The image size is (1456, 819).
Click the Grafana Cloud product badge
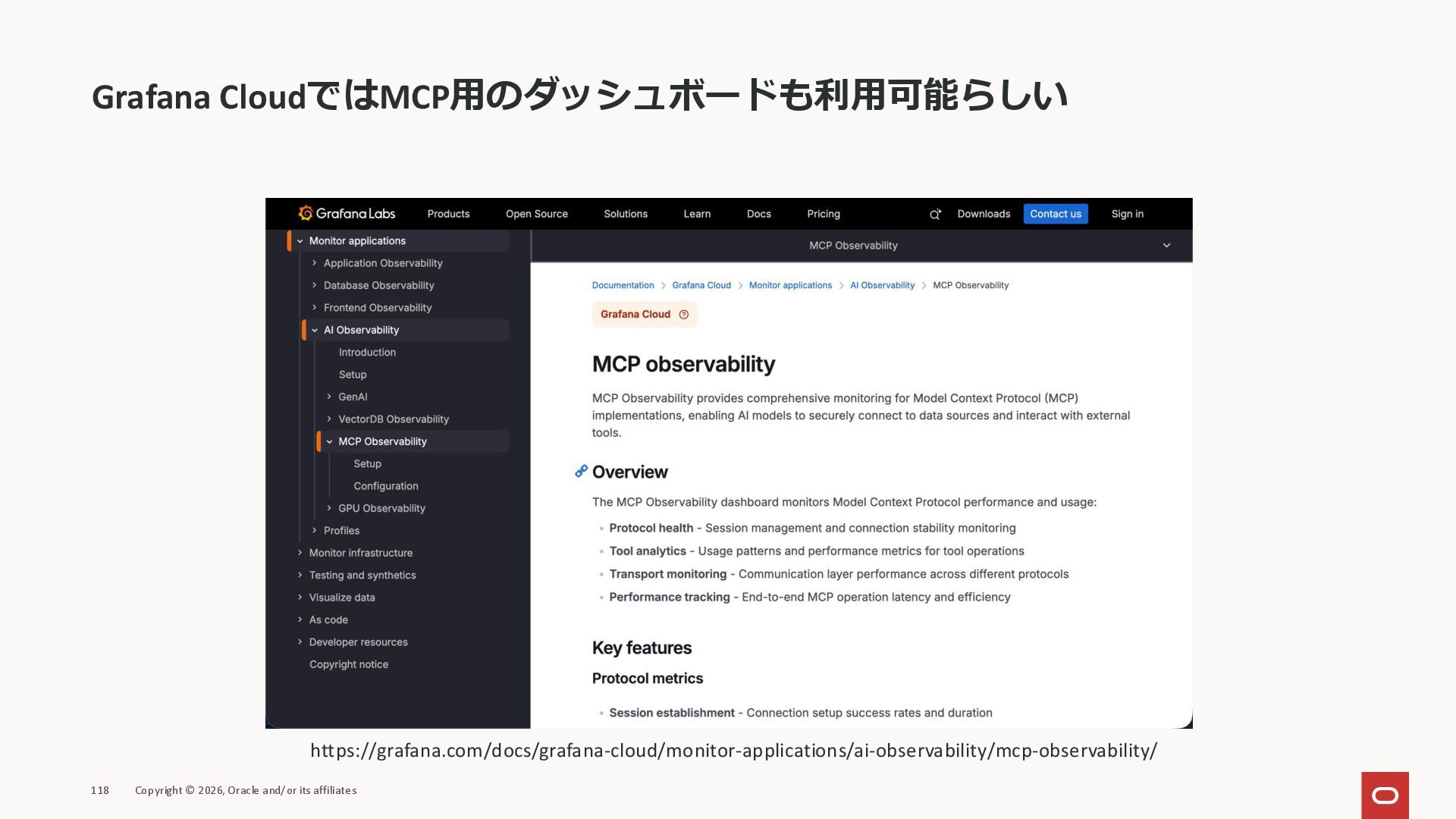click(x=635, y=315)
